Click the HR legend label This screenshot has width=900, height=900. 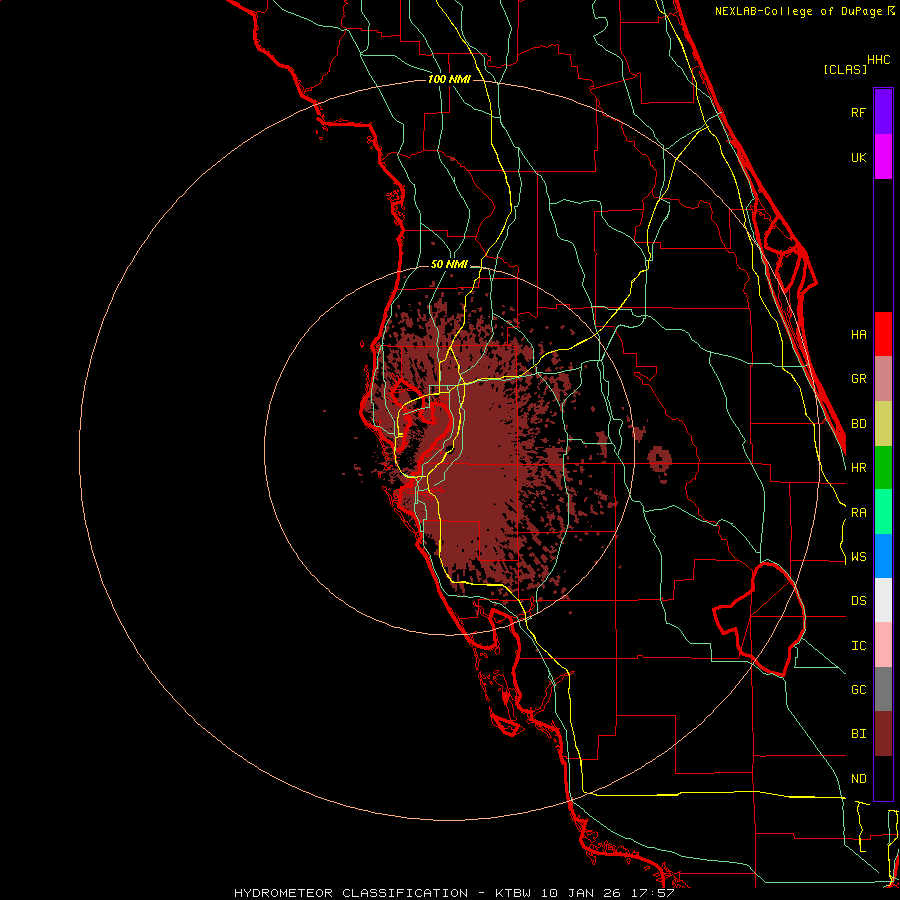coord(859,468)
